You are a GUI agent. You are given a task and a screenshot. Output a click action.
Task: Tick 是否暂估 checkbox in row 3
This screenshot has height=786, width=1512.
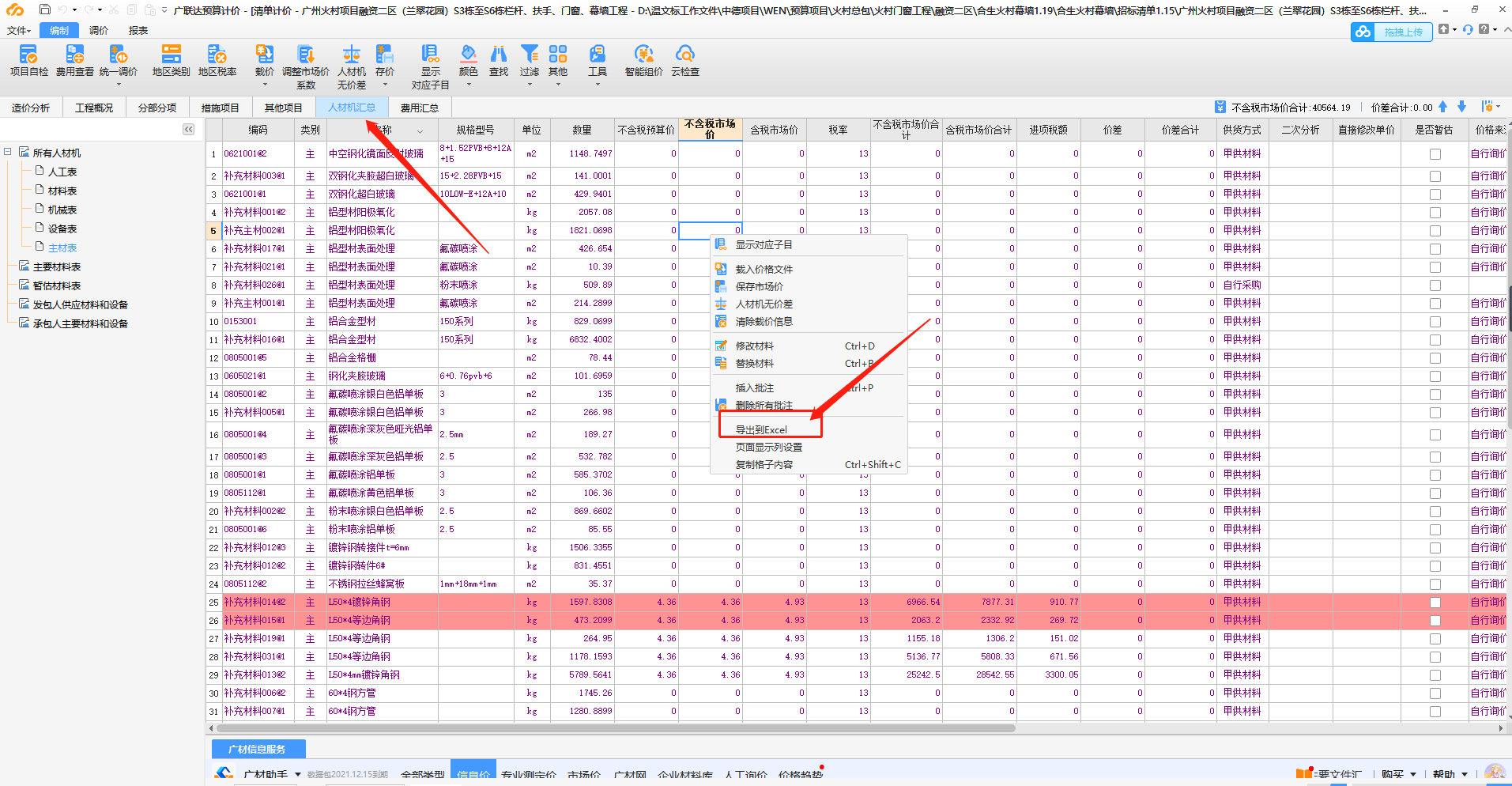pos(1435,195)
